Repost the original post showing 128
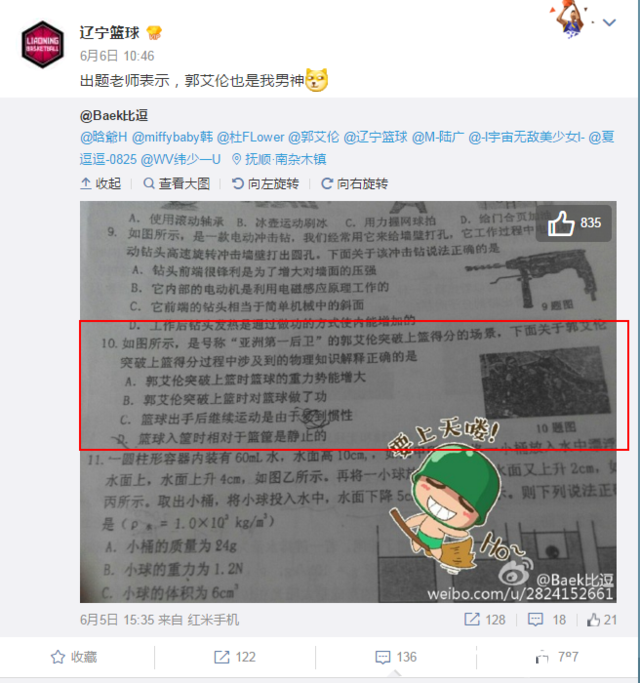The width and height of the screenshot is (640, 683). (485, 619)
